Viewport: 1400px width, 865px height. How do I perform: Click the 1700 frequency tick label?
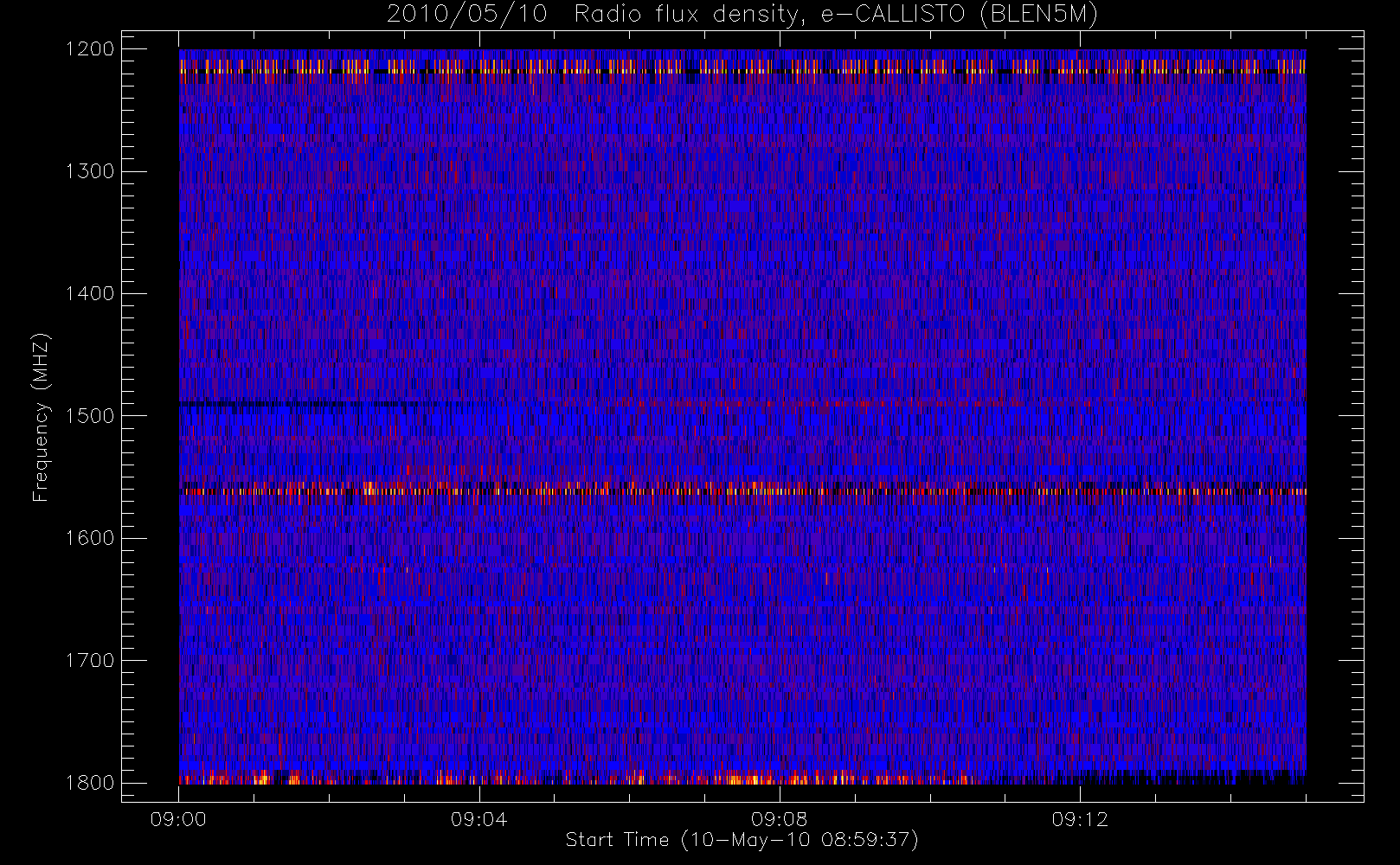tap(90, 661)
